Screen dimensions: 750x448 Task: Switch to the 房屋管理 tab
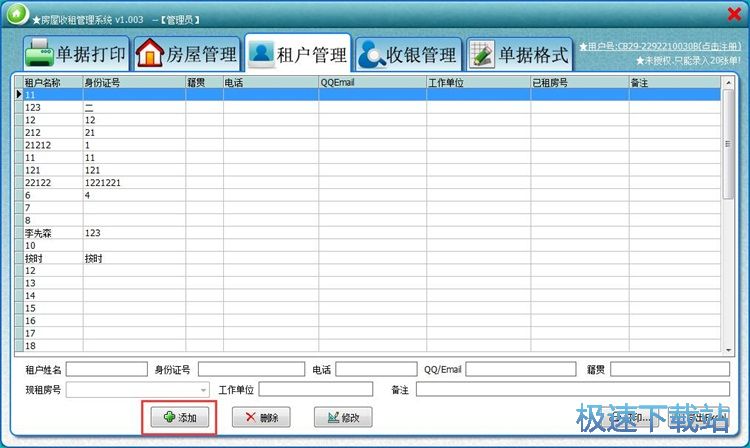(187, 54)
